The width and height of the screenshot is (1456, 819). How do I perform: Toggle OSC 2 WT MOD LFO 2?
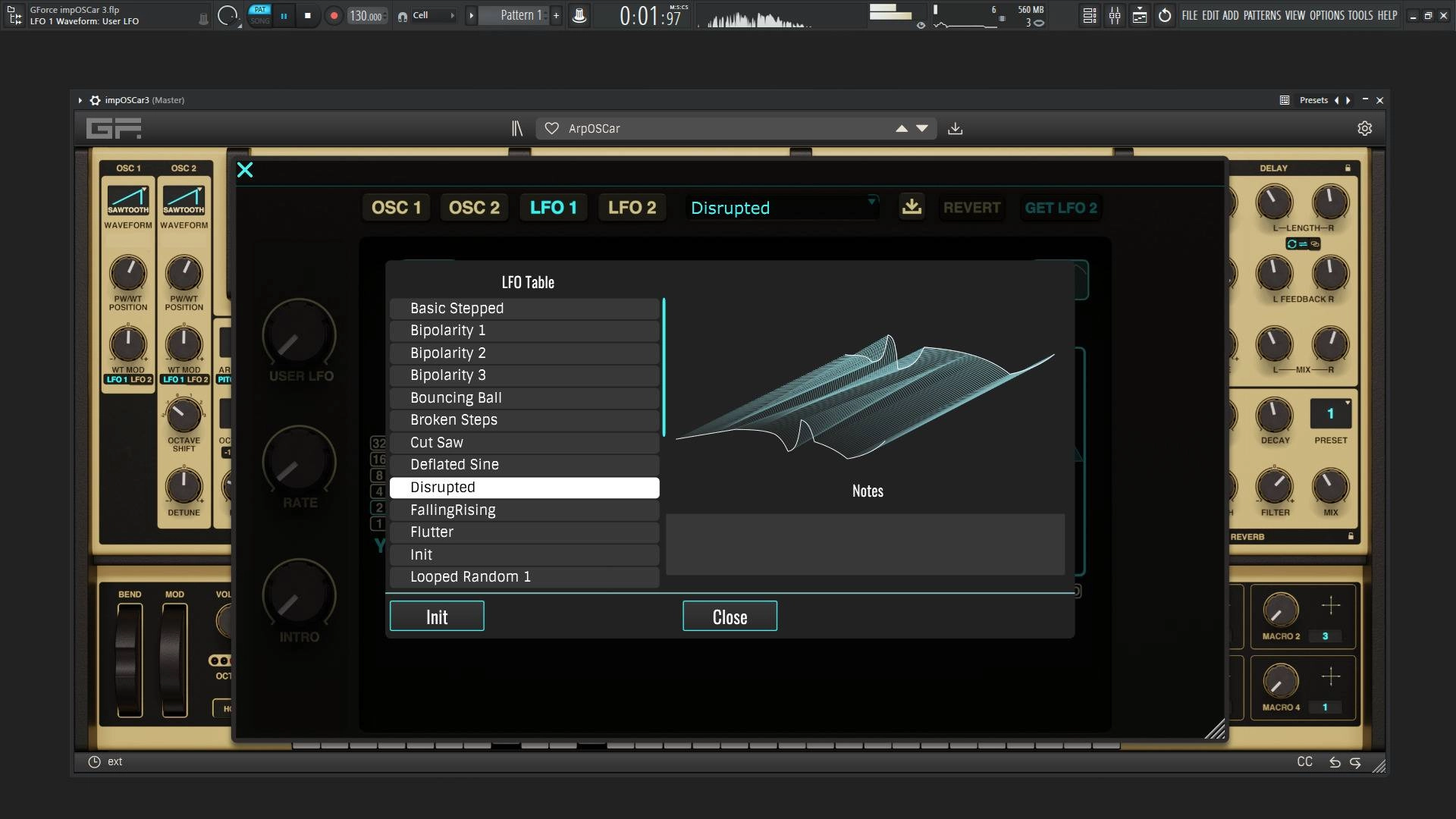[x=197, y=380]
